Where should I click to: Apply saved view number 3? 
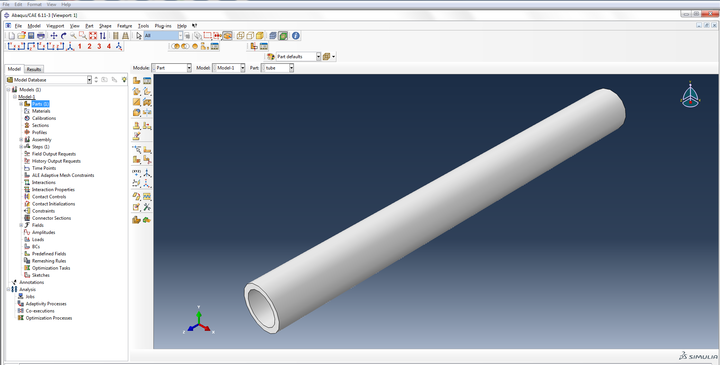(99, 46)
